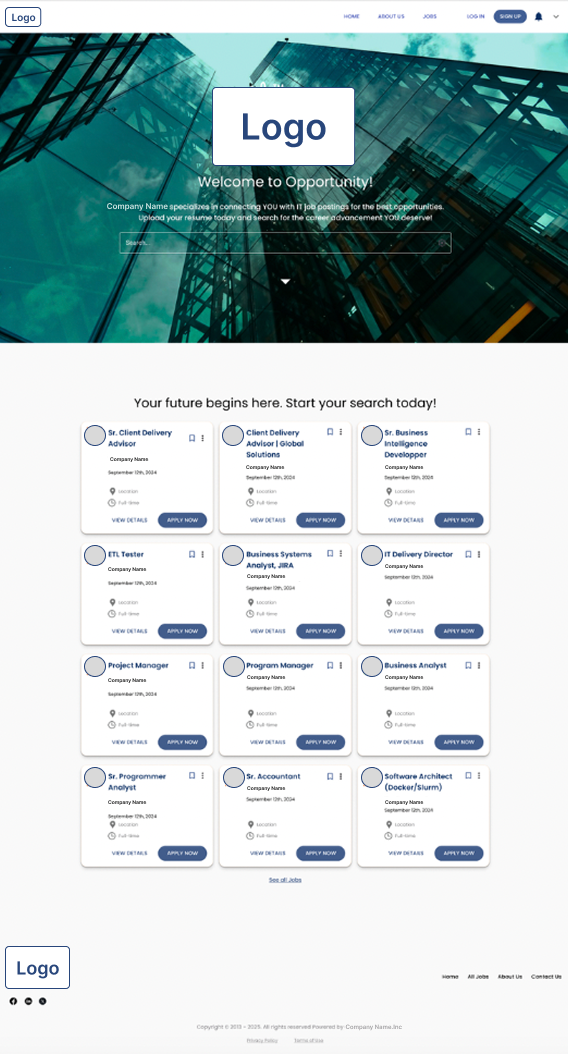Open three-dot menu on Software Architect card
The width and height of the screenshot is (568, 1054).
pos(479,776)
